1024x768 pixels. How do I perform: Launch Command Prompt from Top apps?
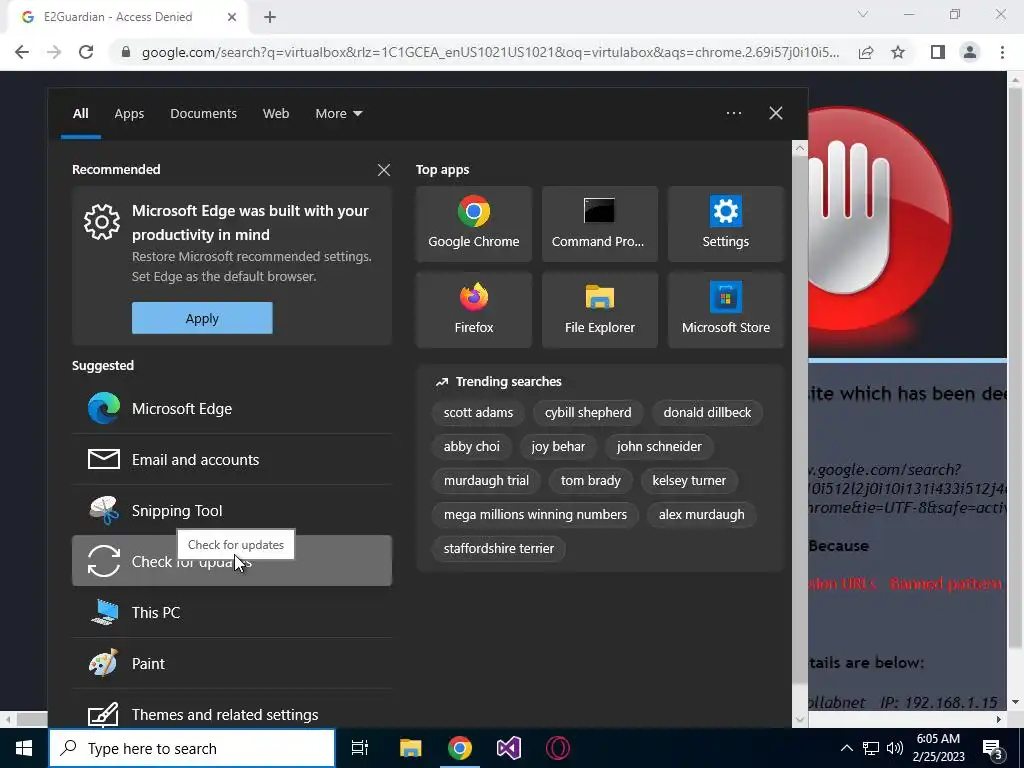click(x=600, y=224)
